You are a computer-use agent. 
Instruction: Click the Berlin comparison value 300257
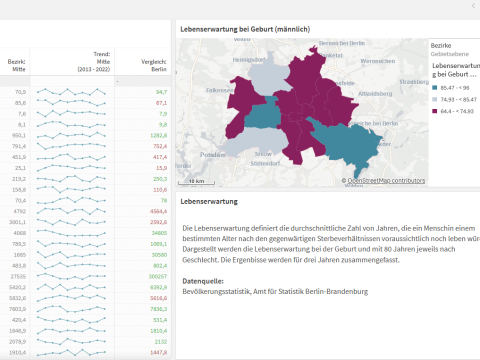pos(158,276)
